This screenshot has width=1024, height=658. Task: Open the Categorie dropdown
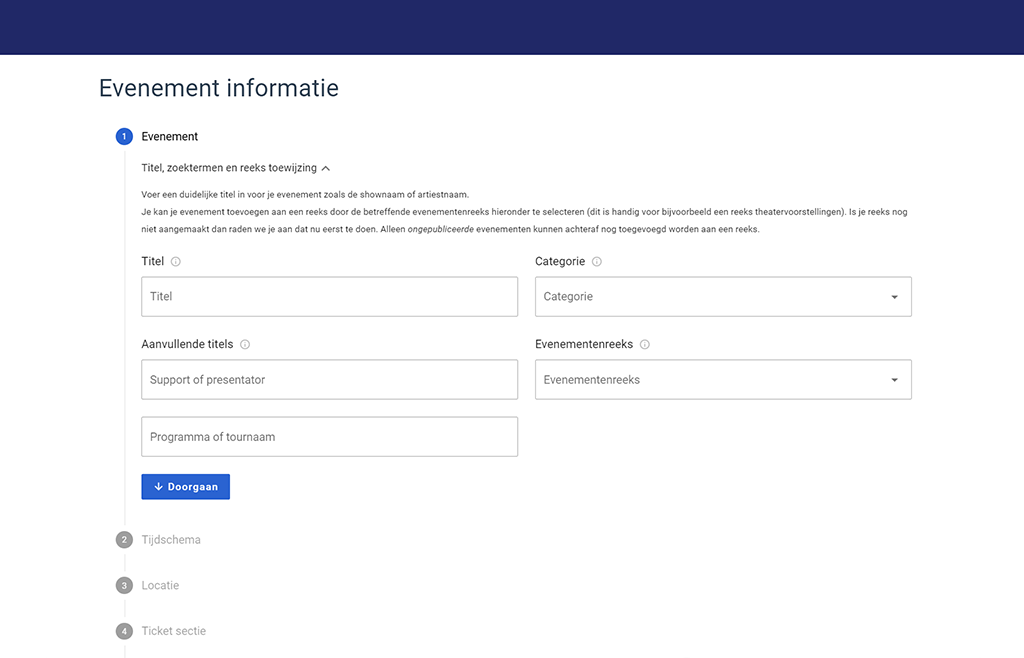(722, 297)
